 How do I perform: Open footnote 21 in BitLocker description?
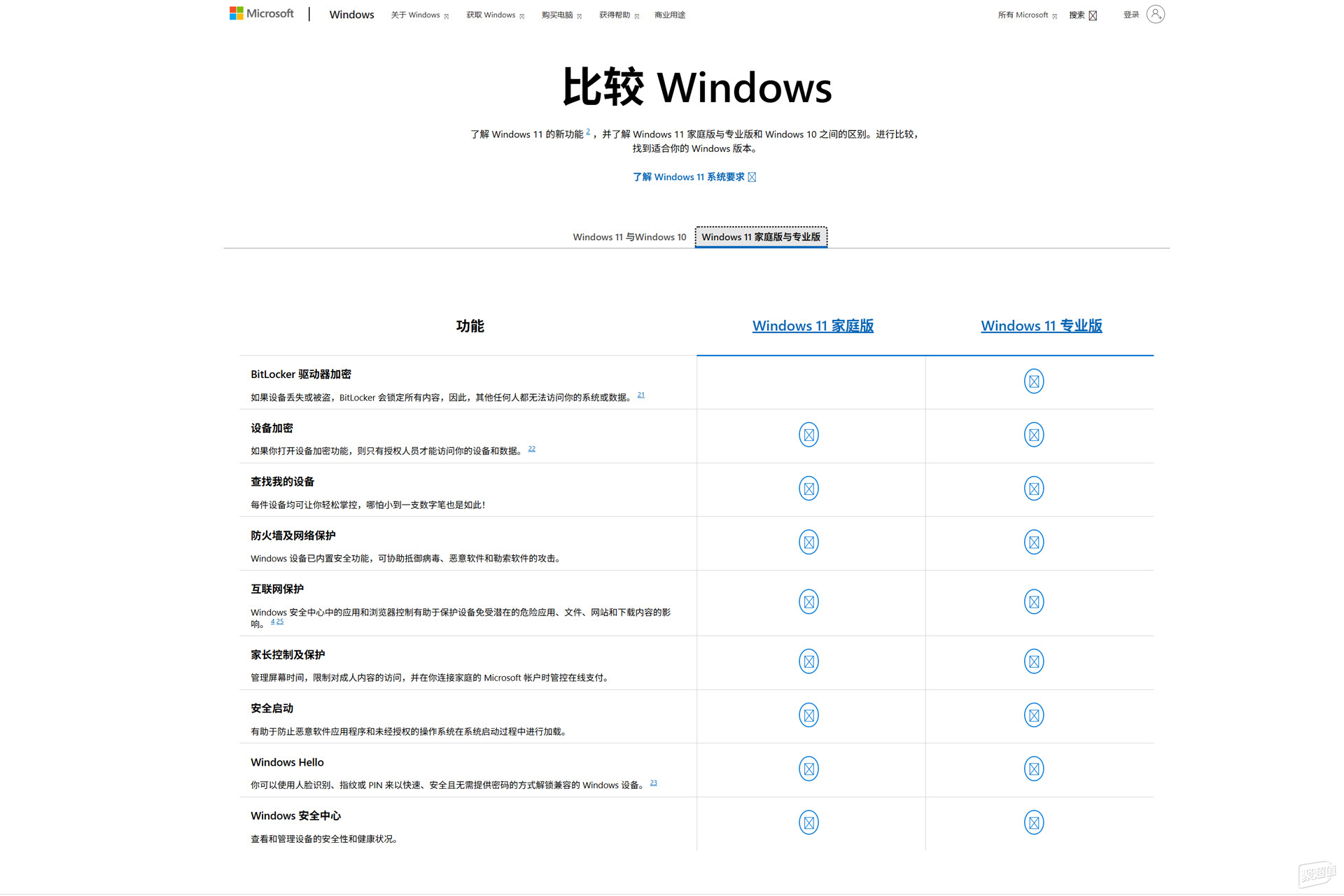pyautogui.click(x=641, y=395)
